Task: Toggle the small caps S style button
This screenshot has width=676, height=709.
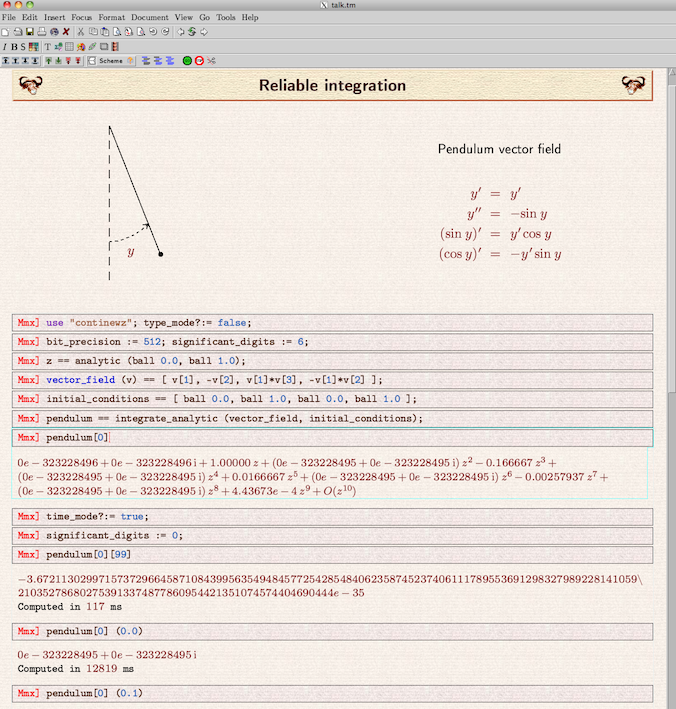Action: 23,46
